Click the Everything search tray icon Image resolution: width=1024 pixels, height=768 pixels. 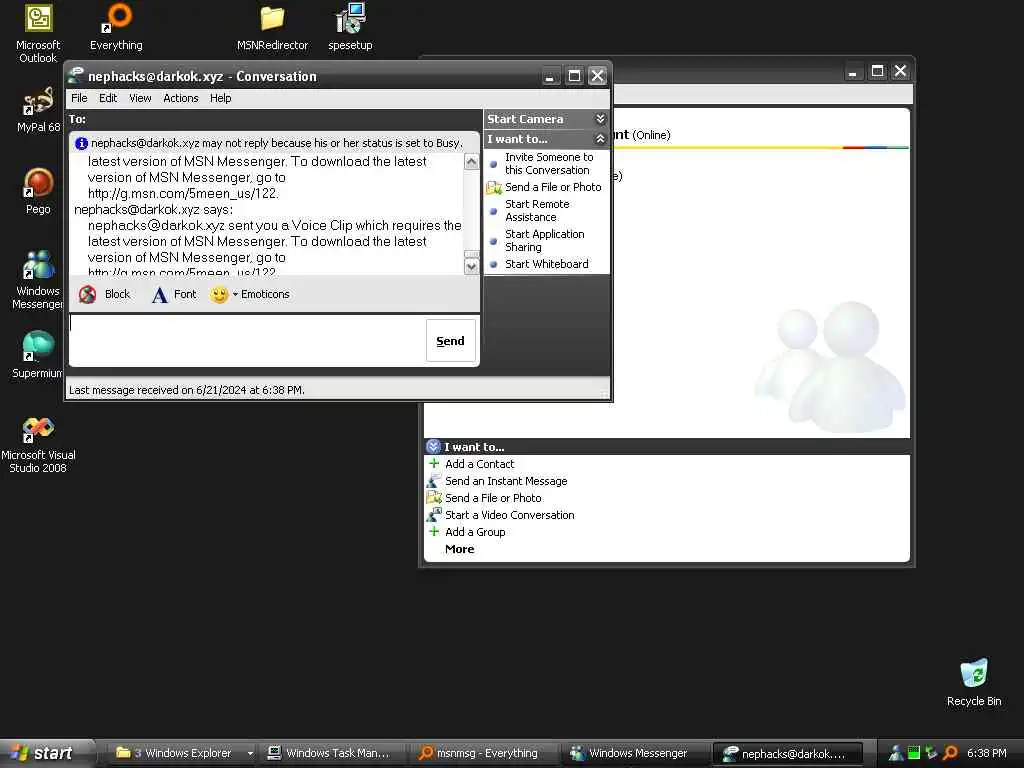tap(950, 753)
